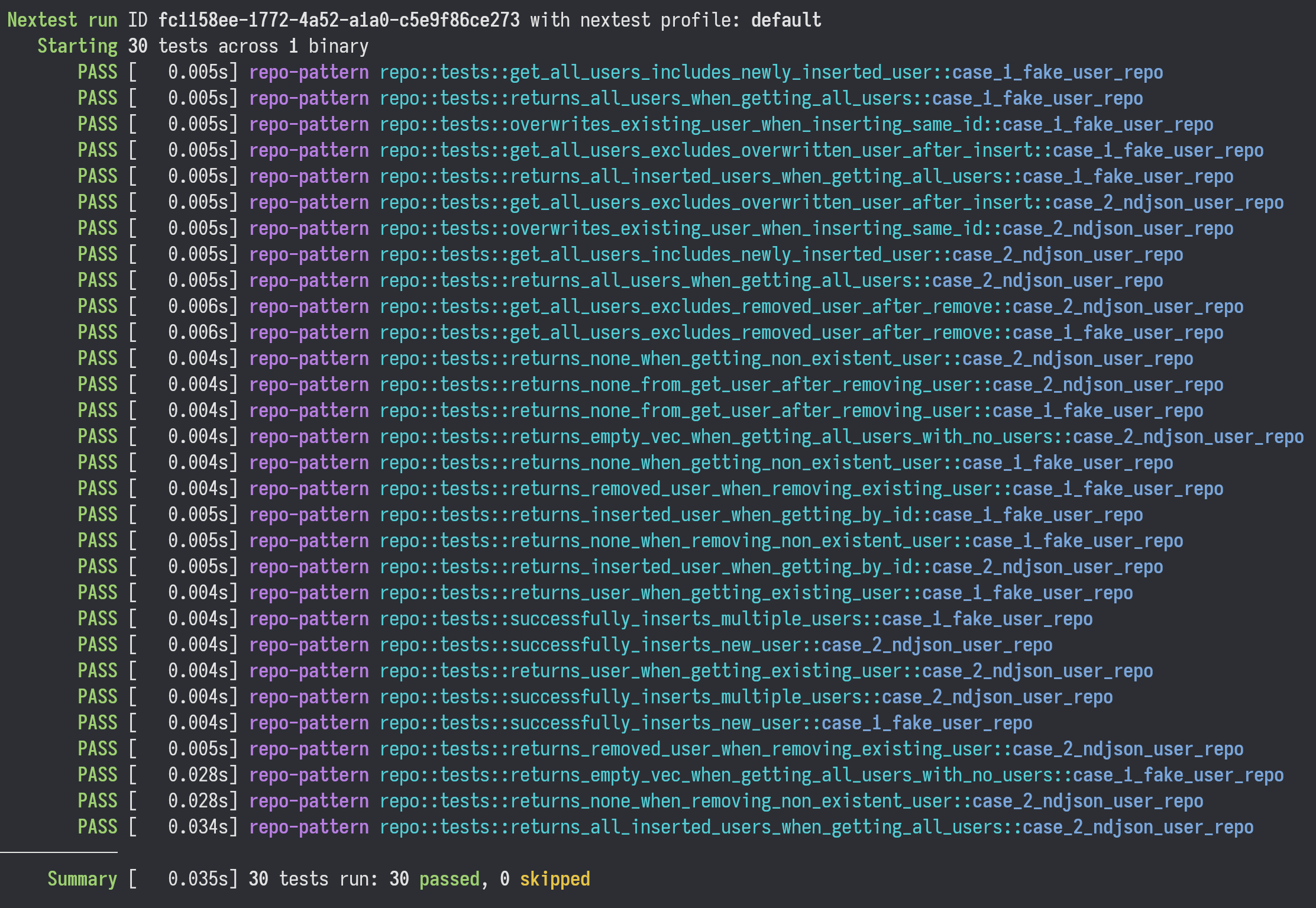Viewport: 1316px width, 908px height.
Task: Click the first 0.006s duration value
Action: (198, 306)
